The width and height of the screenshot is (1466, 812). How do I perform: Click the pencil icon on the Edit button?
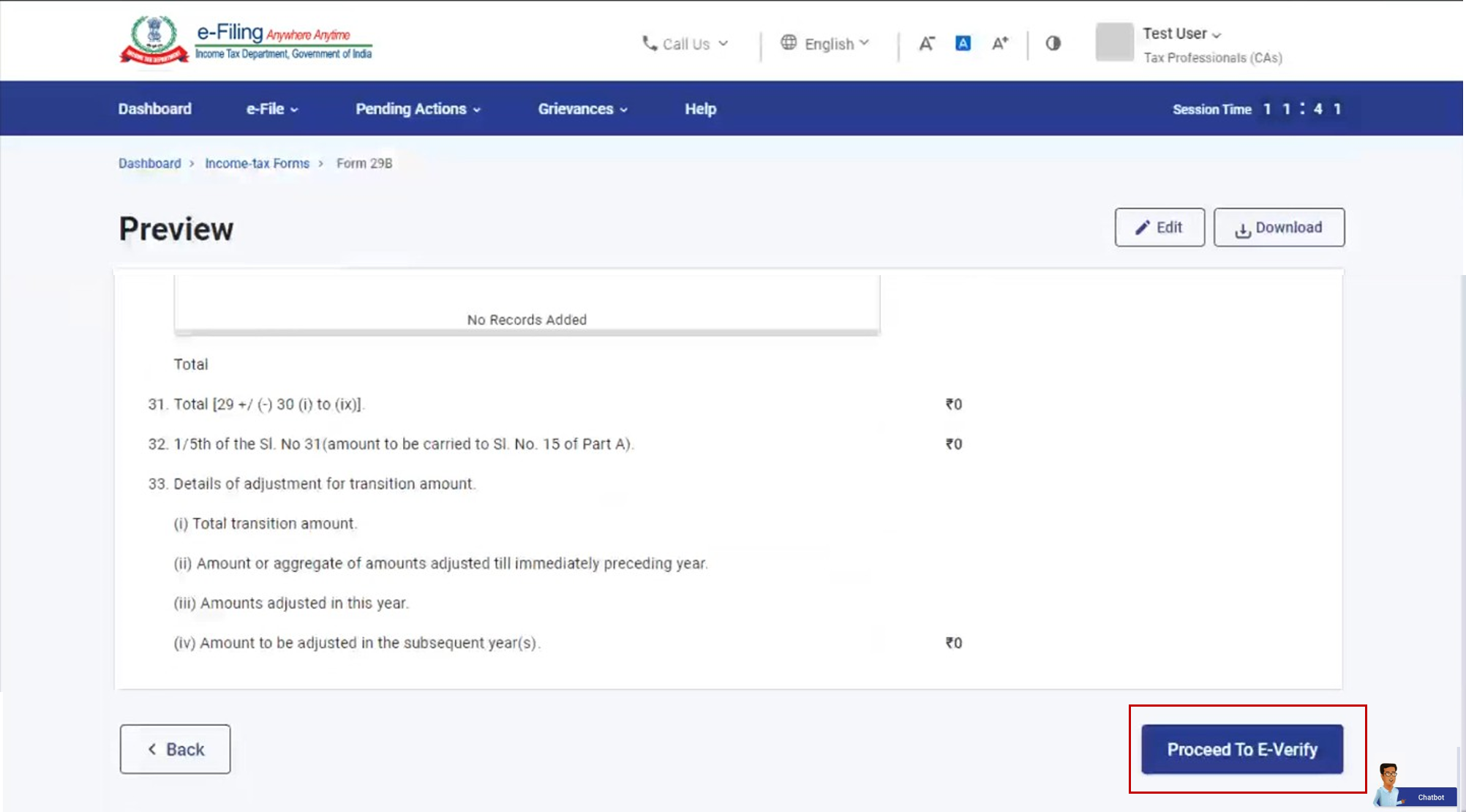pyautogui.click(x=1142, y=228)
